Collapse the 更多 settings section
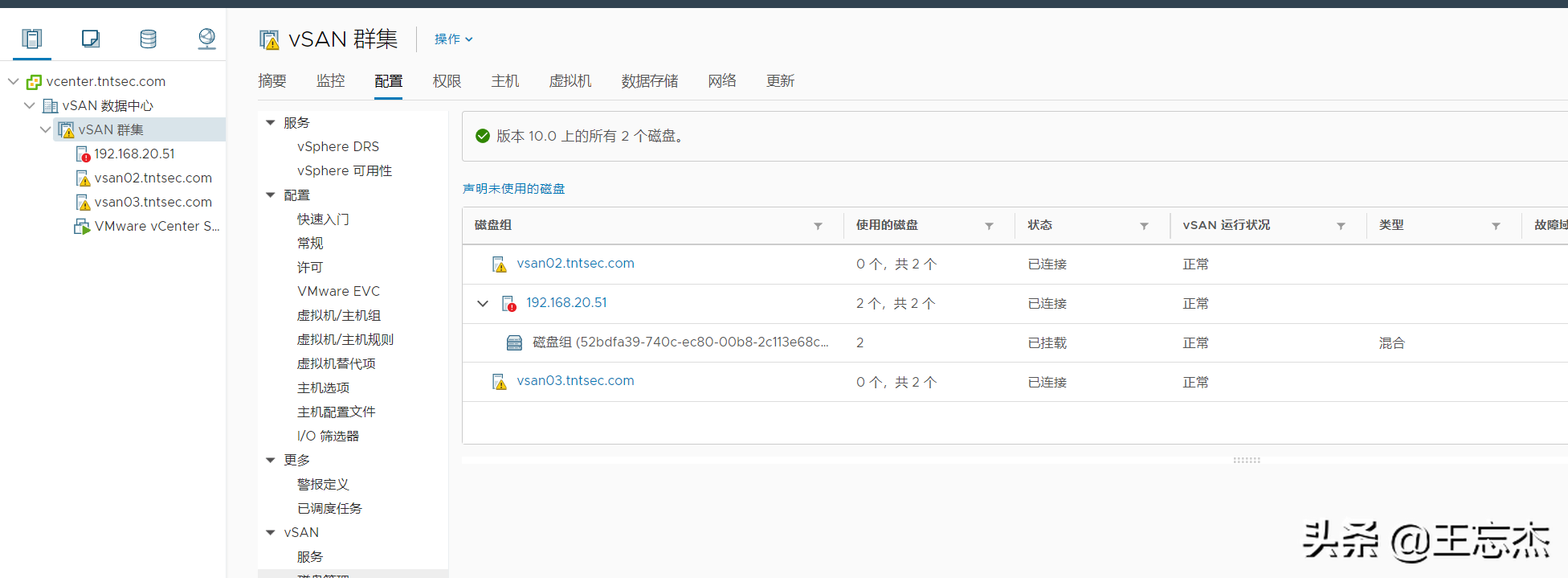 271,460
